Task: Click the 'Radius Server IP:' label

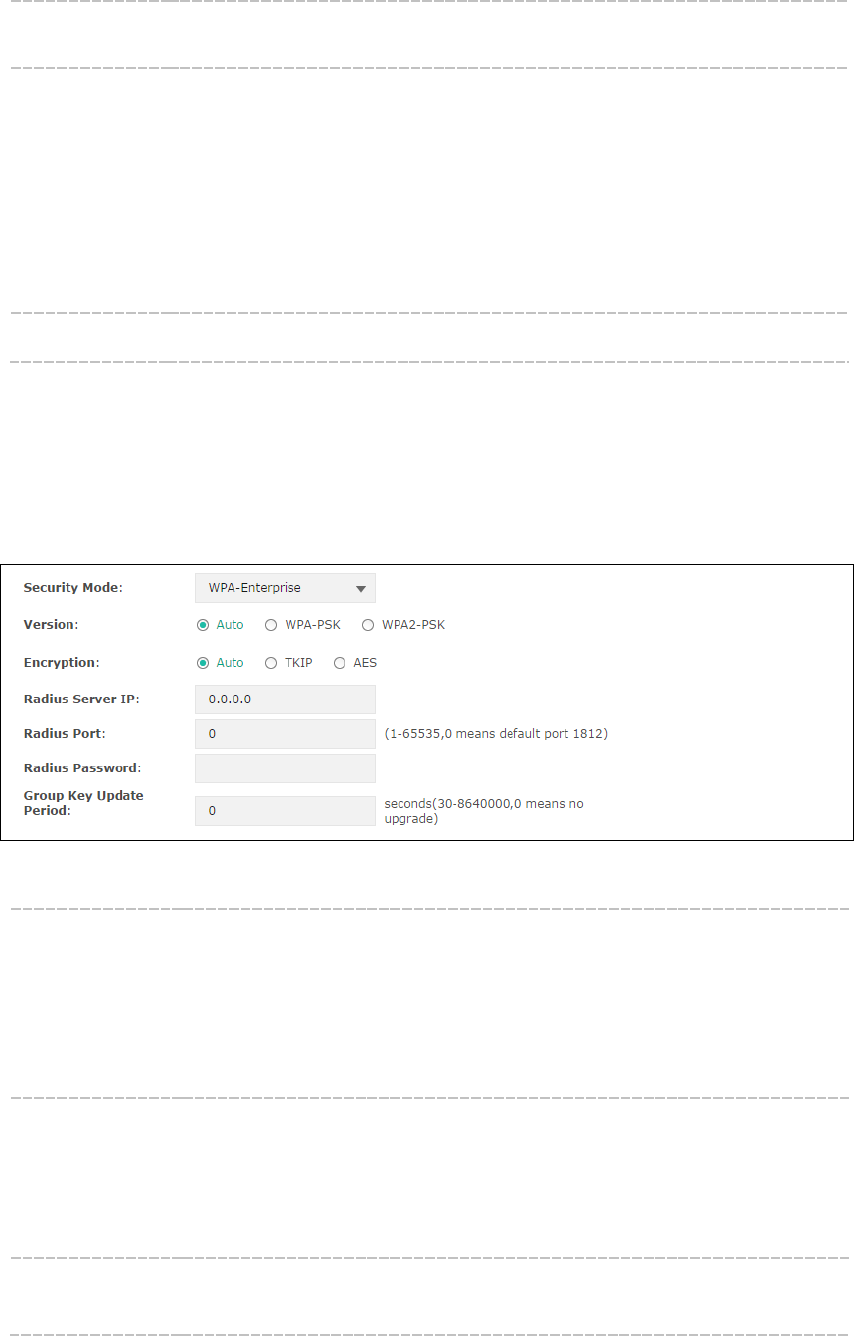Action: [82, 699]
